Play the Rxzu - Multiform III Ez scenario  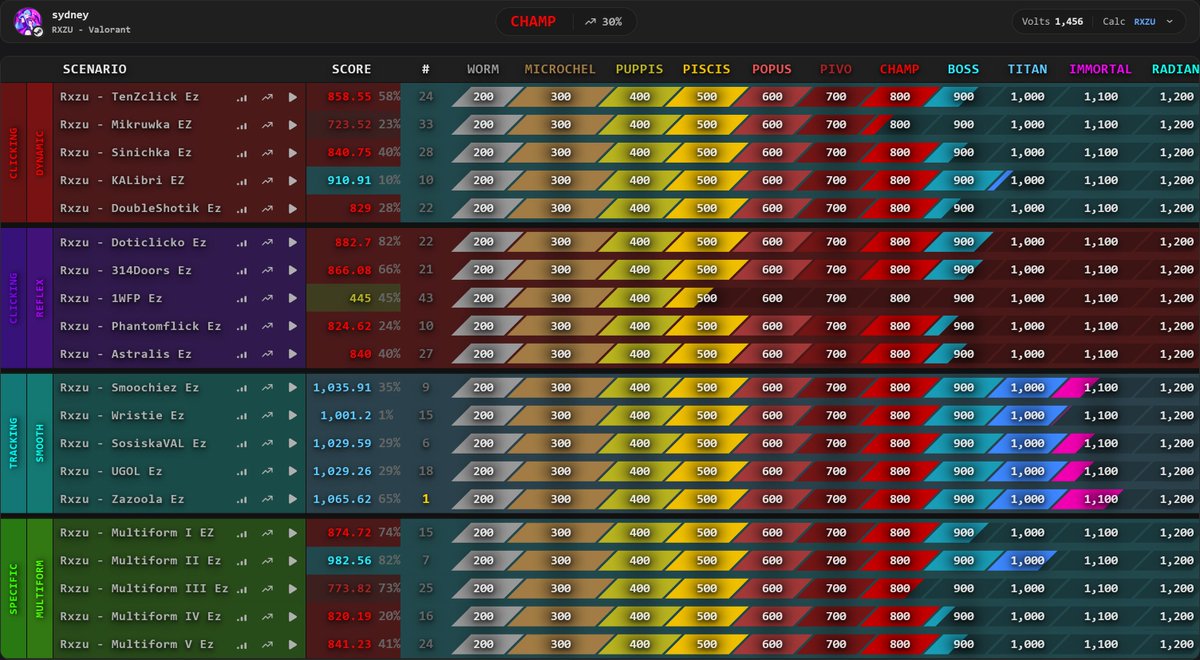[x=293, y=589]
